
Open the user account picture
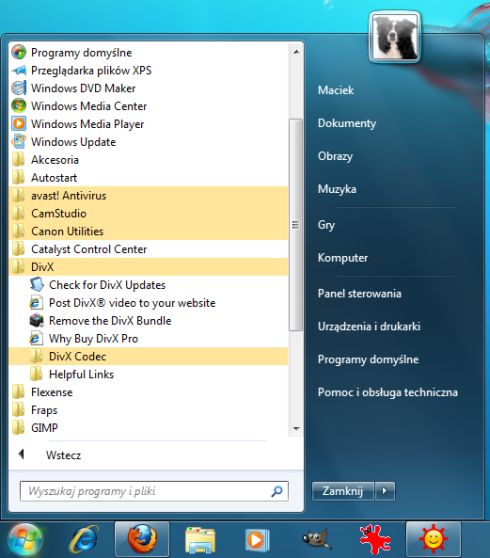pyautogui.click(x=395, y=37)
